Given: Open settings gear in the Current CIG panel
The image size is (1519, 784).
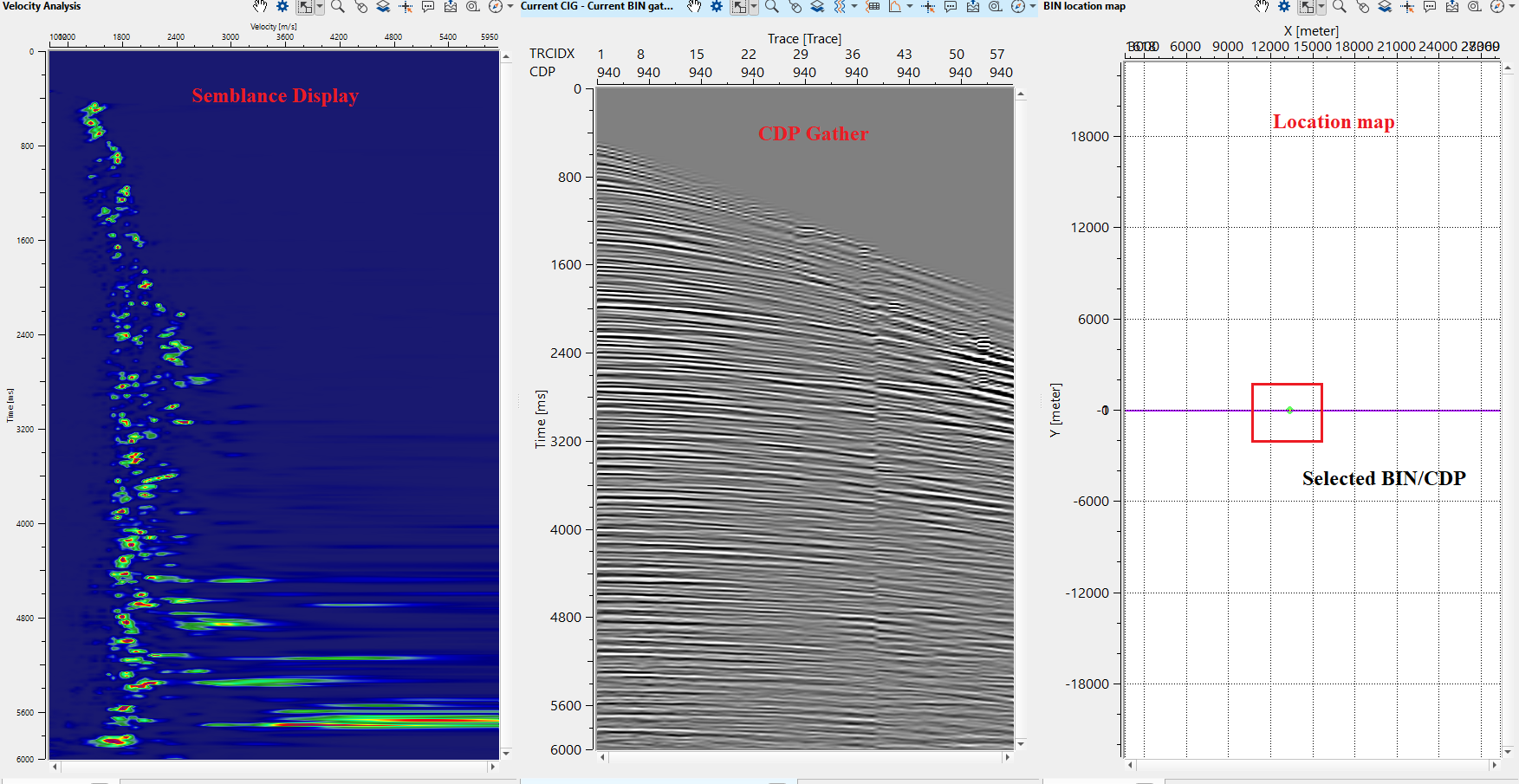Looking at the screenshot, I should point(717,7).
